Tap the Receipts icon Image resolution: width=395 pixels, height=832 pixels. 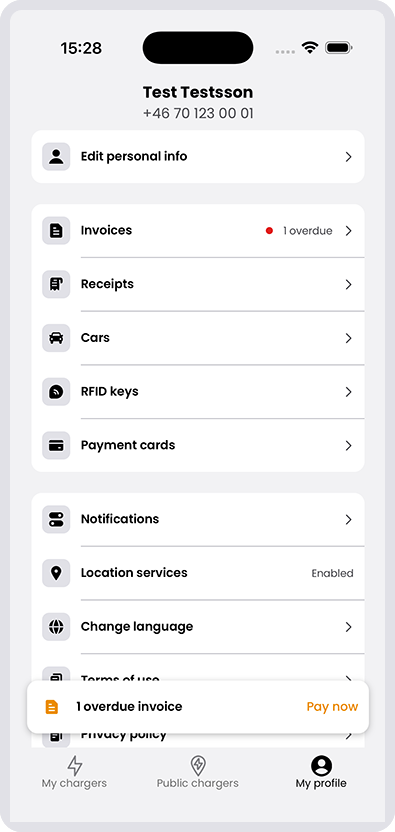pyautogui.click(x=56, y=284)
